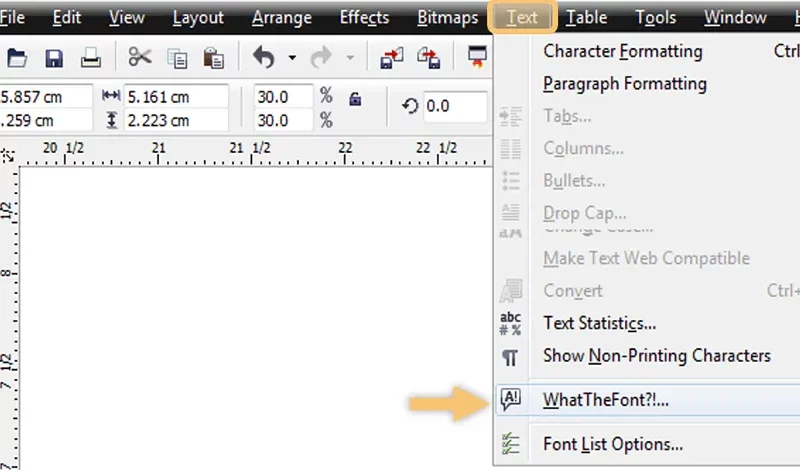The image size is (800, 470).
Task: Click the Print icon
Action: tap(91, 58)
